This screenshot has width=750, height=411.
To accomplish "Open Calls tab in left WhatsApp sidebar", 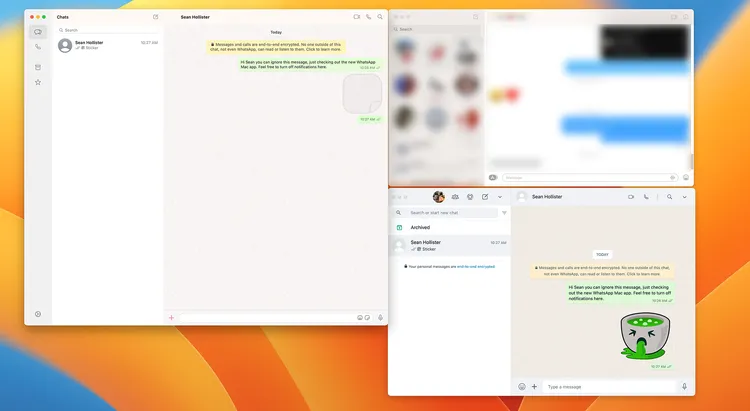I will [x=38, y=47].
